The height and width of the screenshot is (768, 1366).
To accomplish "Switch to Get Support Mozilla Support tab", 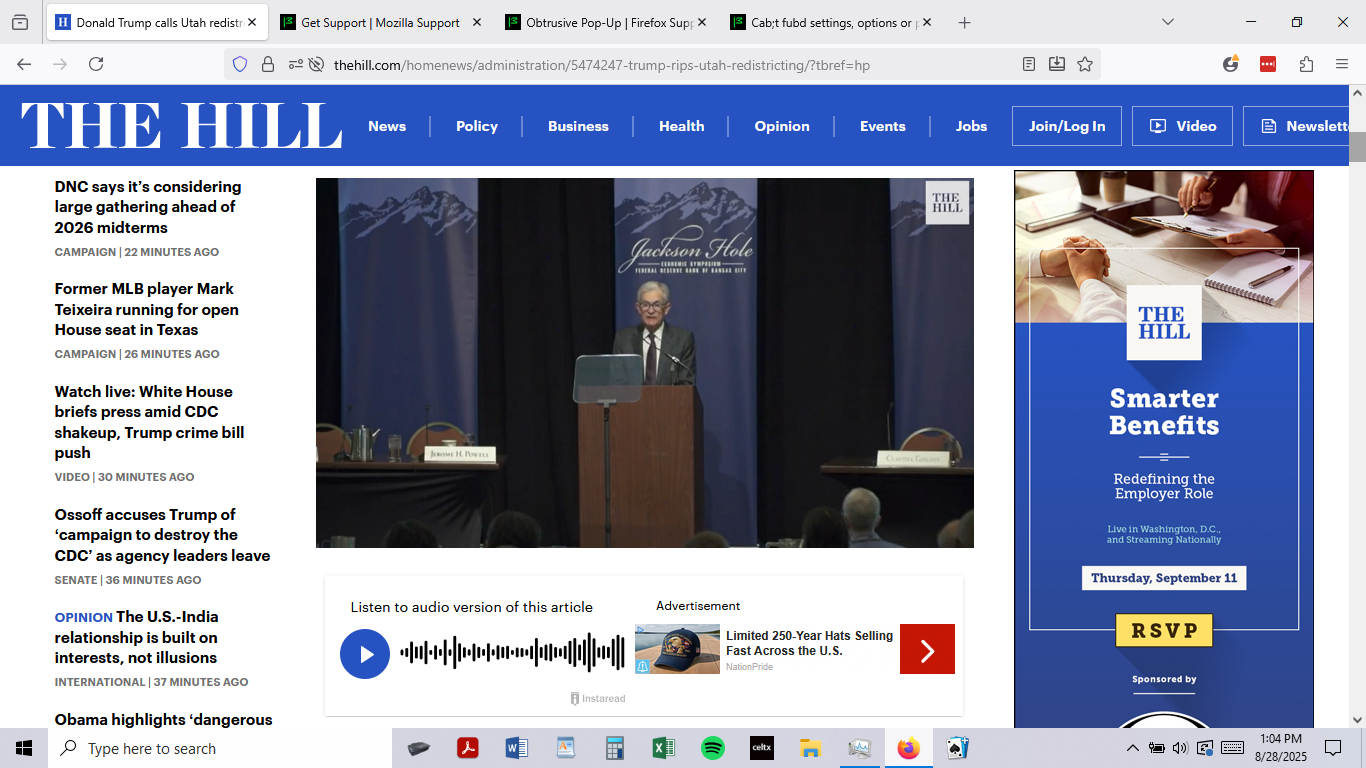I will (380, 22).
